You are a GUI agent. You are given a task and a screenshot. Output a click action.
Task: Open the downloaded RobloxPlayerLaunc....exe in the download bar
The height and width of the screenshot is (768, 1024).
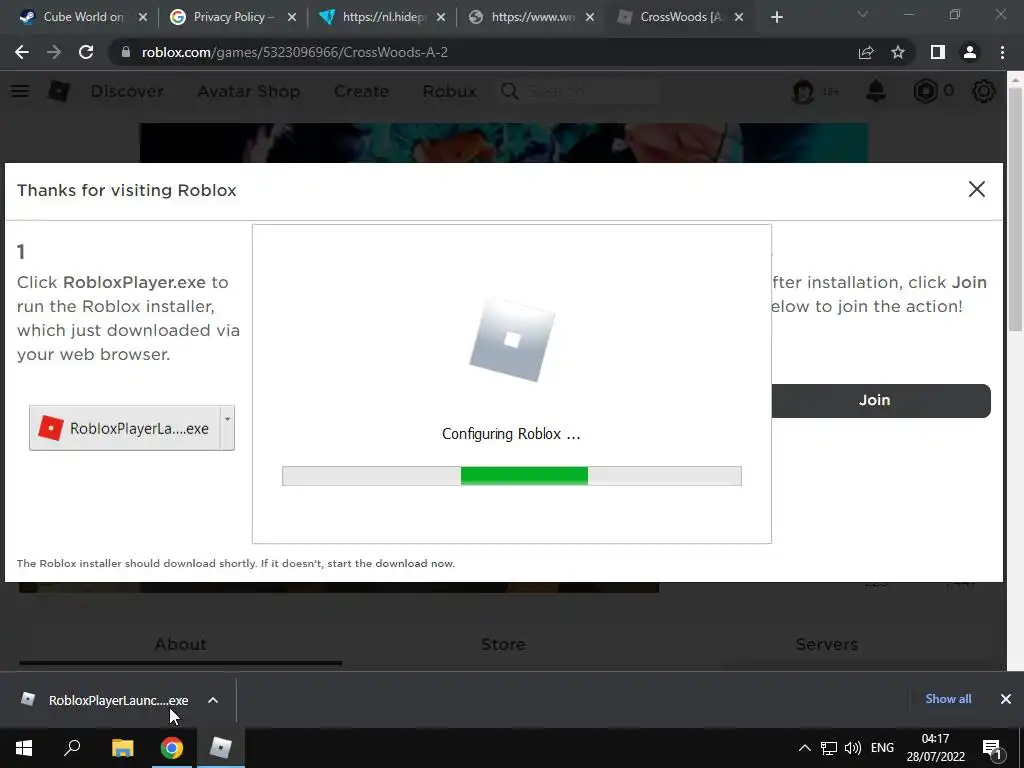click(x=104, y=700)
